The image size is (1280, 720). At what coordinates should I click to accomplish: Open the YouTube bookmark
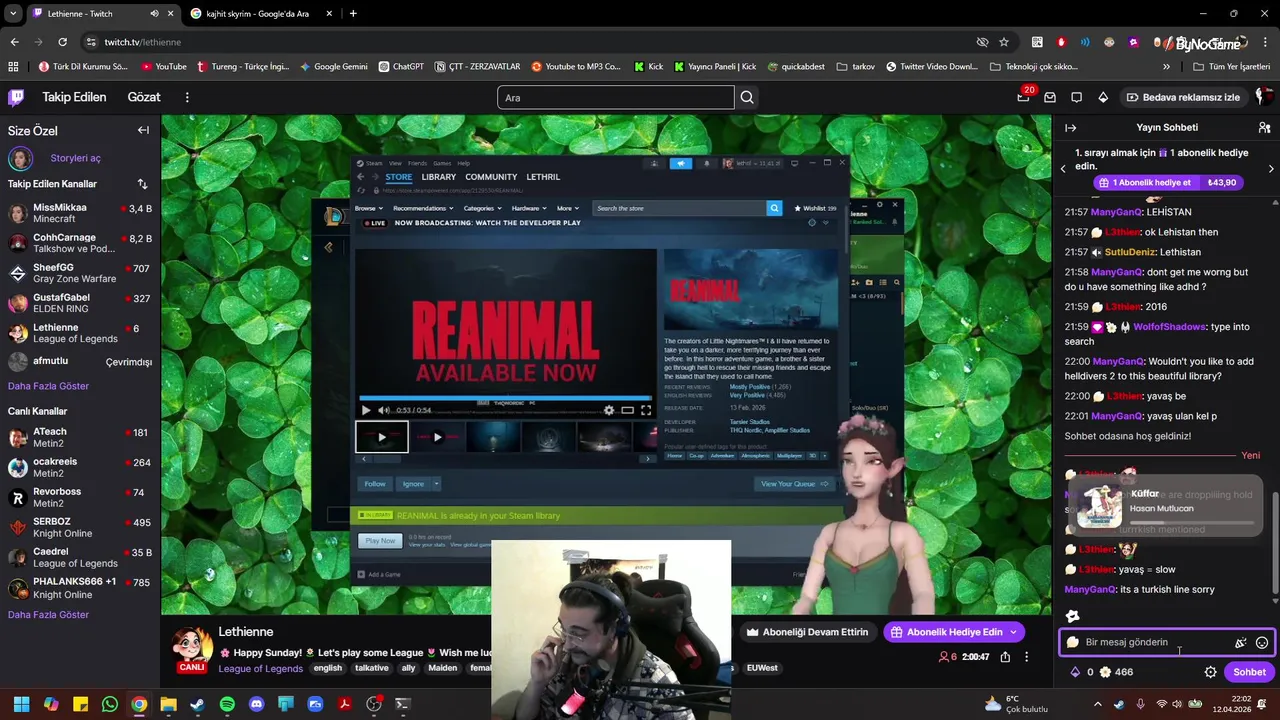coord(164,67)
